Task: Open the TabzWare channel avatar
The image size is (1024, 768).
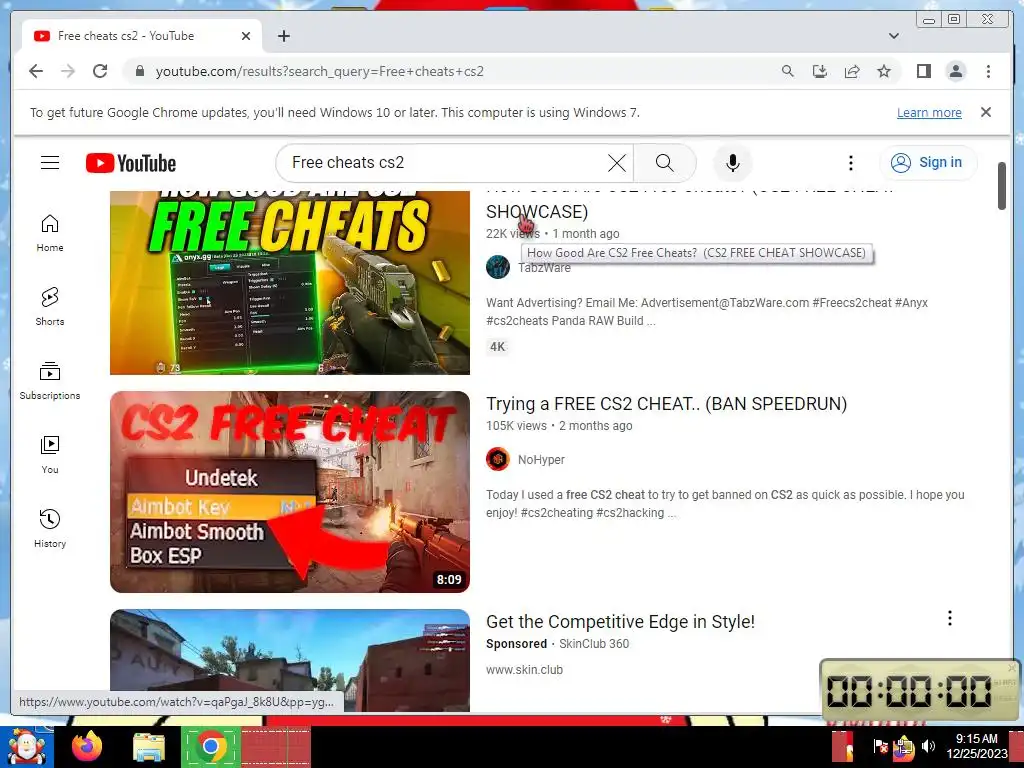Action: (498, 267)
